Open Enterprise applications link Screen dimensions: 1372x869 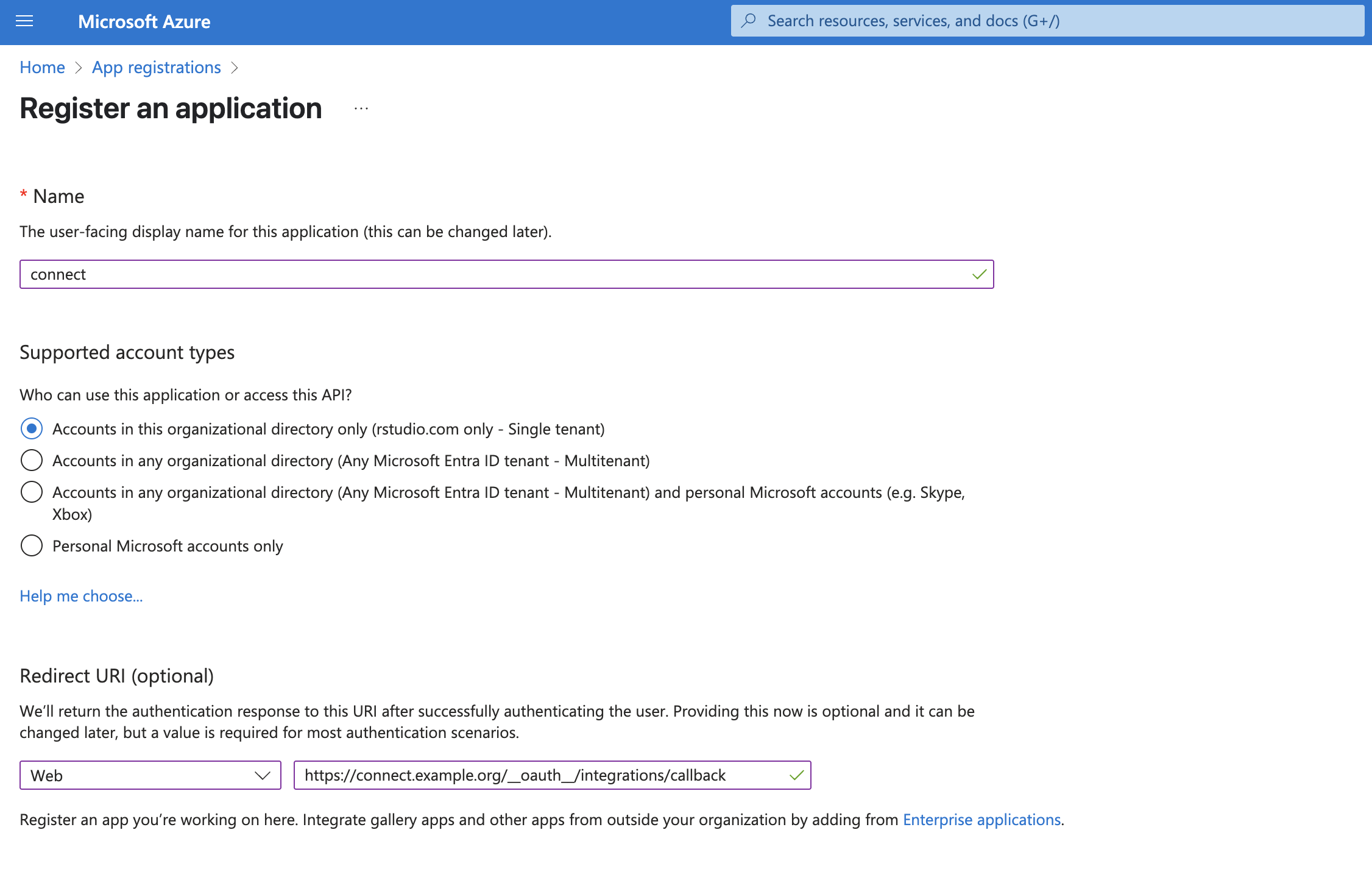tap(981, 820)
